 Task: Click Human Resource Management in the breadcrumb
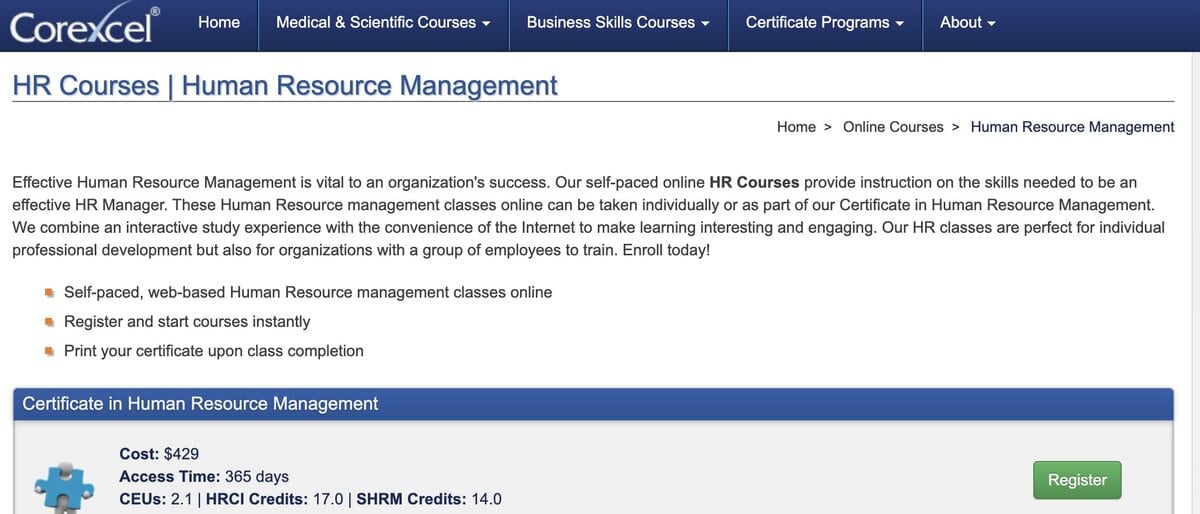click(1072, 127)
